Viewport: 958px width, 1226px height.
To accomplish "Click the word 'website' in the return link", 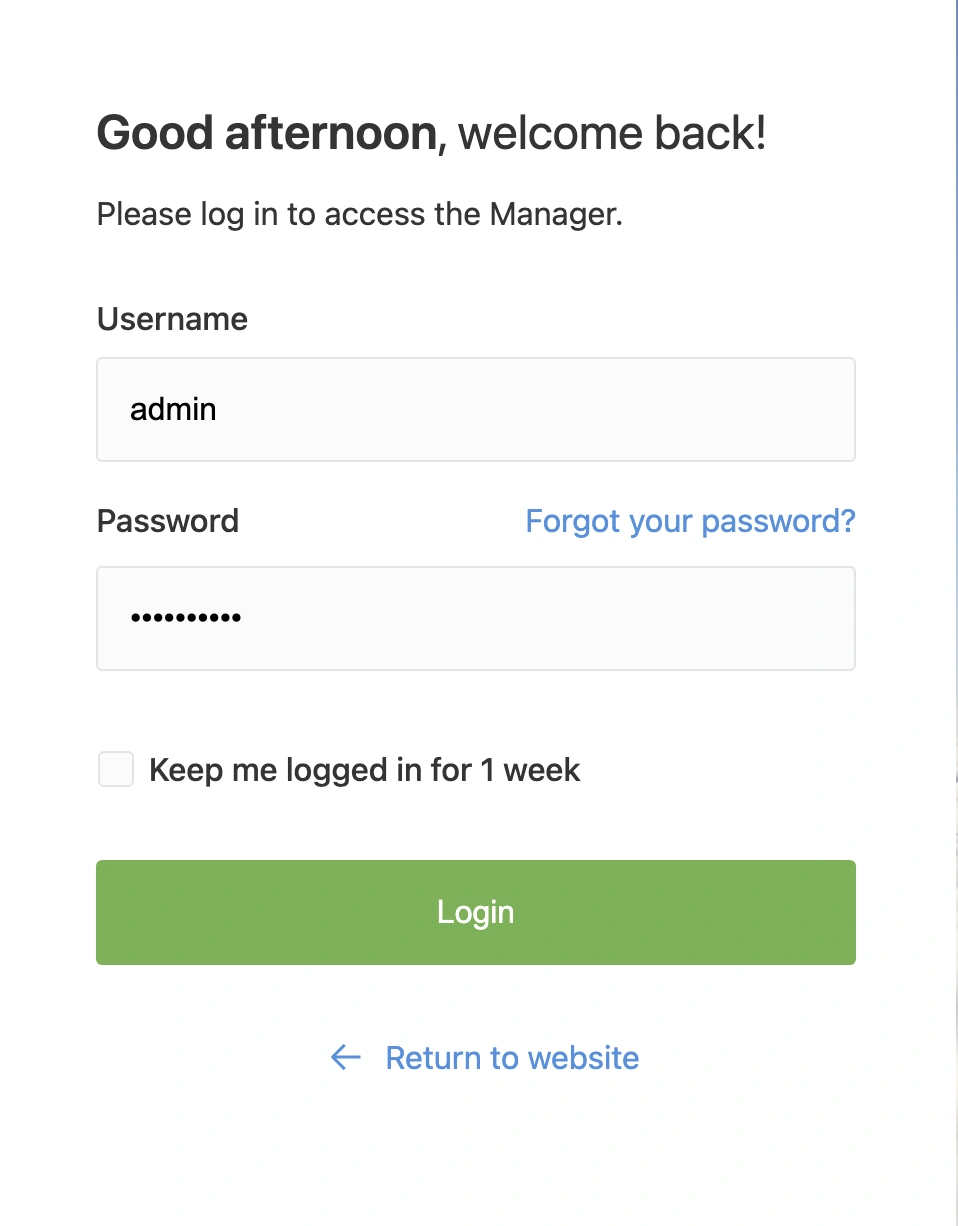I will click(x=583, y=1058).
